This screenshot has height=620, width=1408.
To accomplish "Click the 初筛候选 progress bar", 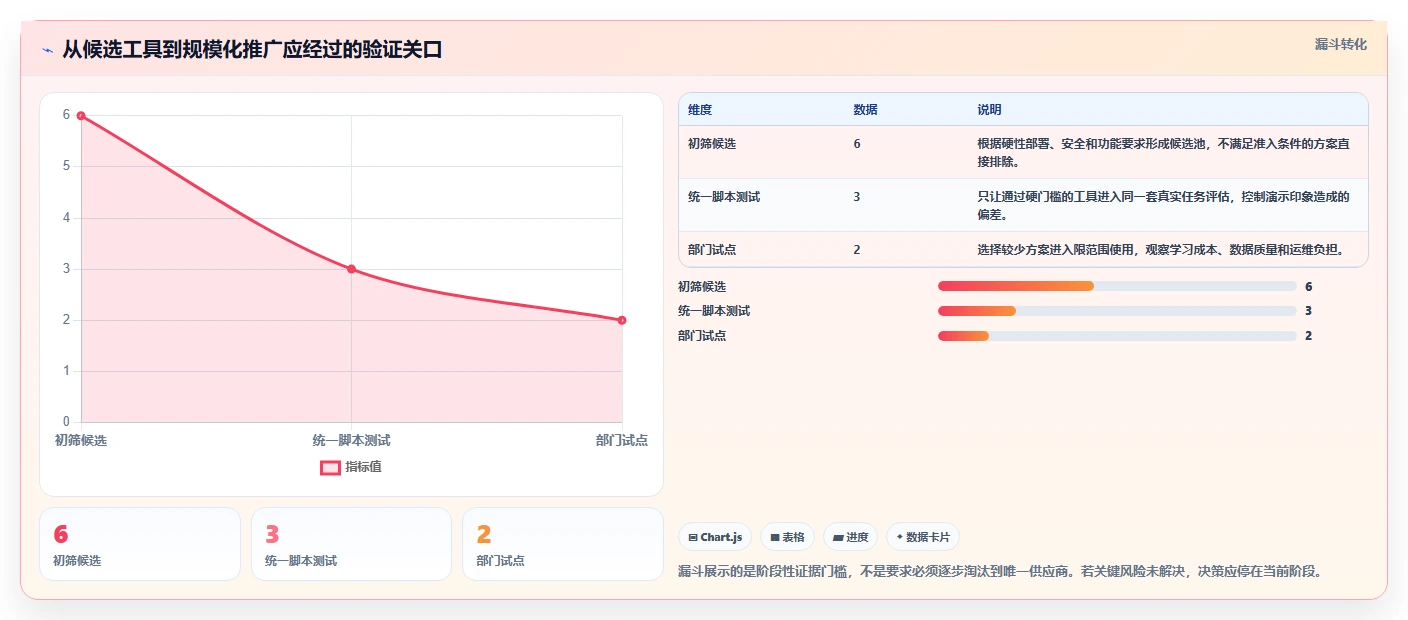I will coord(1117,286).
